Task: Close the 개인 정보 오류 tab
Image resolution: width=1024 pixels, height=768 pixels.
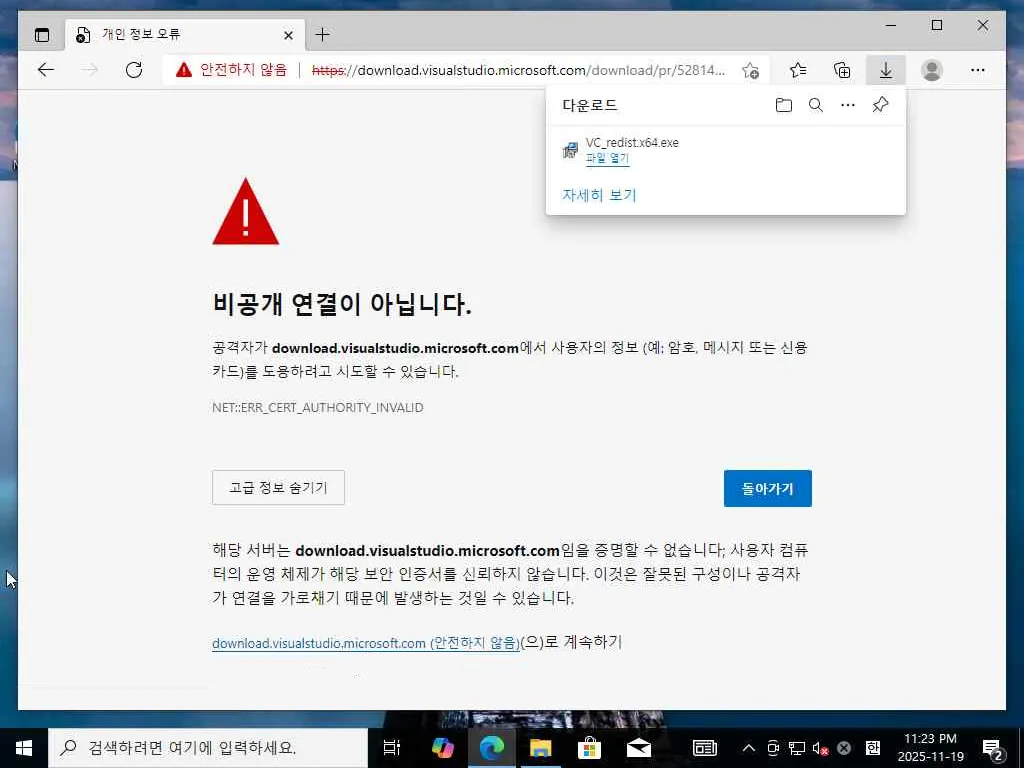Action: tap(288, 35)
